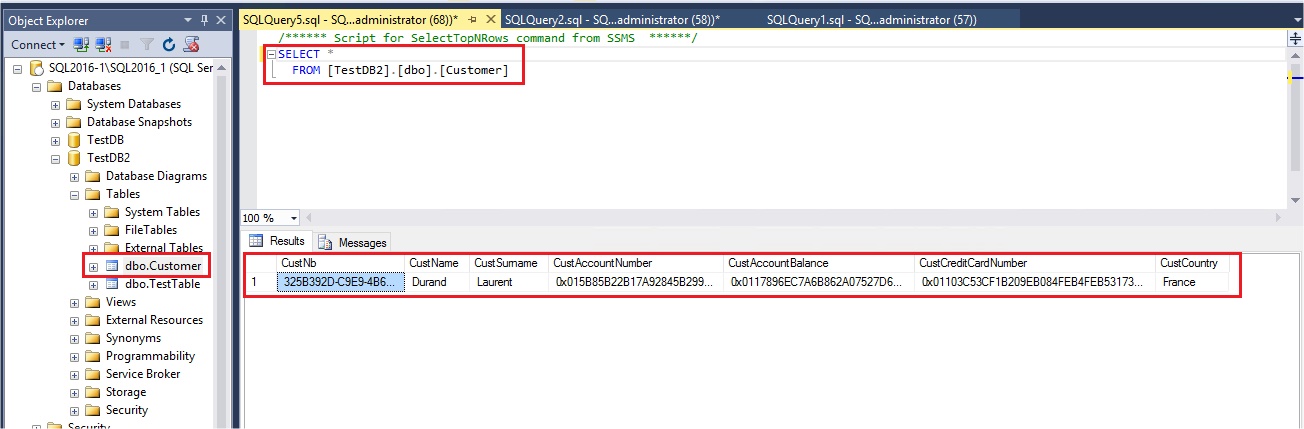Expand the Synonyms folder
The width and height of the screenshot is (1304, 429).
(x=75, y=338)
